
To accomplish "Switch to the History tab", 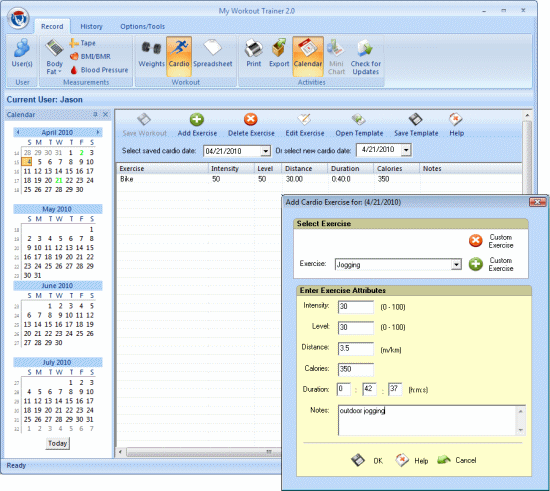I will pos(91,26).
